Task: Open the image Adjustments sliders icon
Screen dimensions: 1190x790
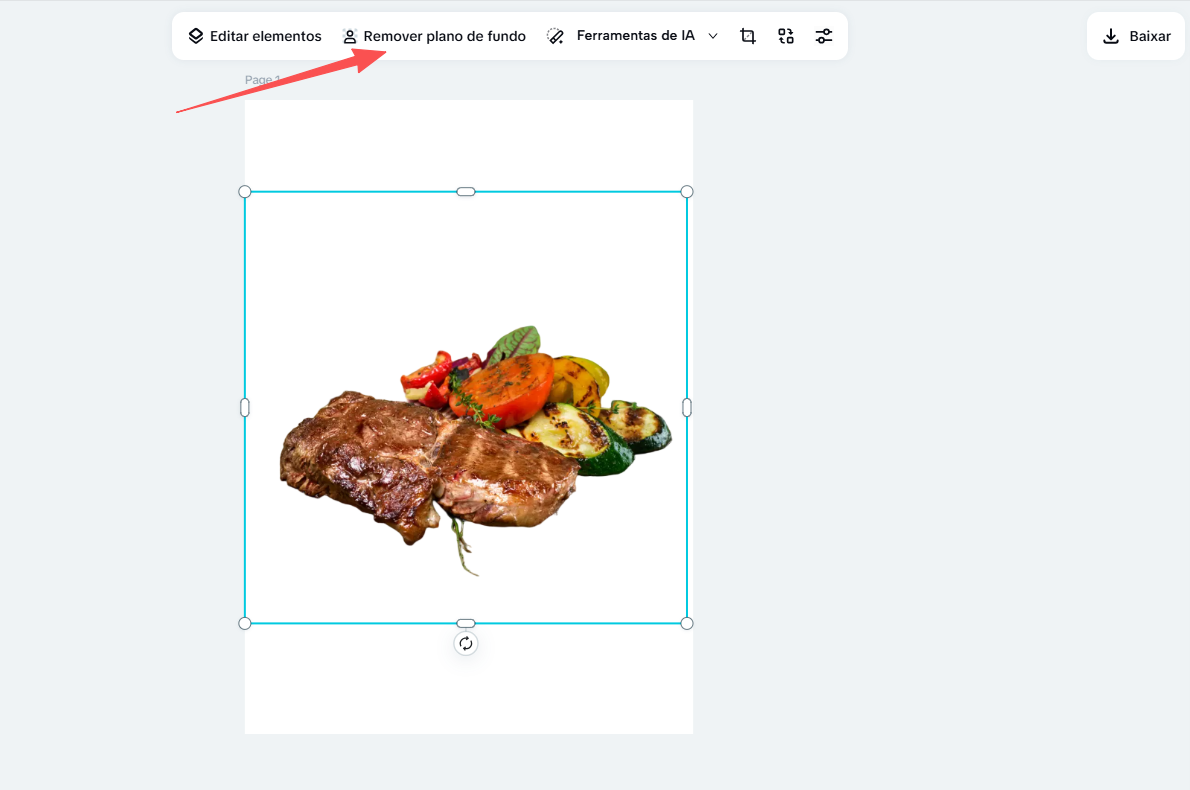Action: pos(824,35)
